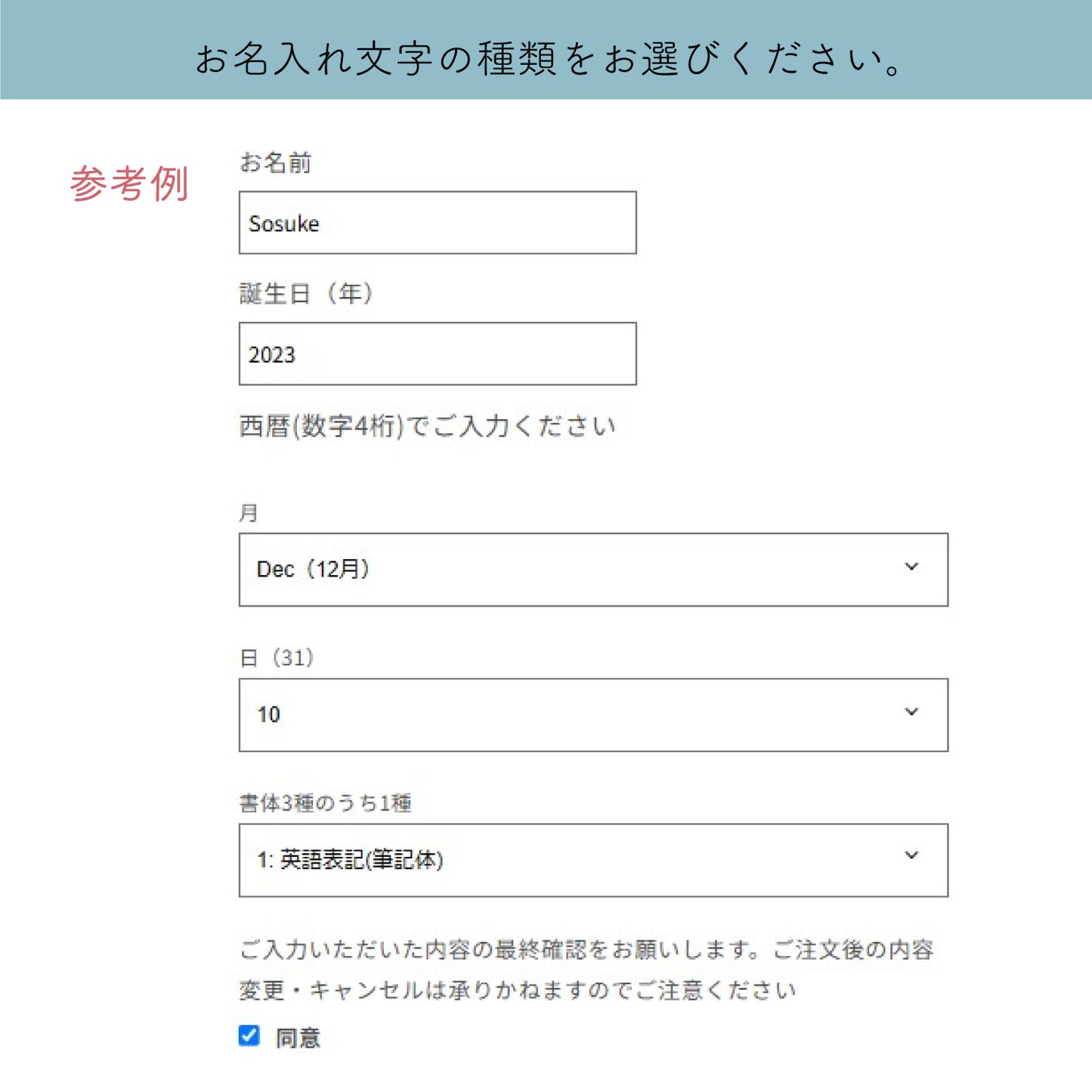Click the chevron arrow on the font selector
This screenshot has height=1092, width=1092.
tap(911, 855)
